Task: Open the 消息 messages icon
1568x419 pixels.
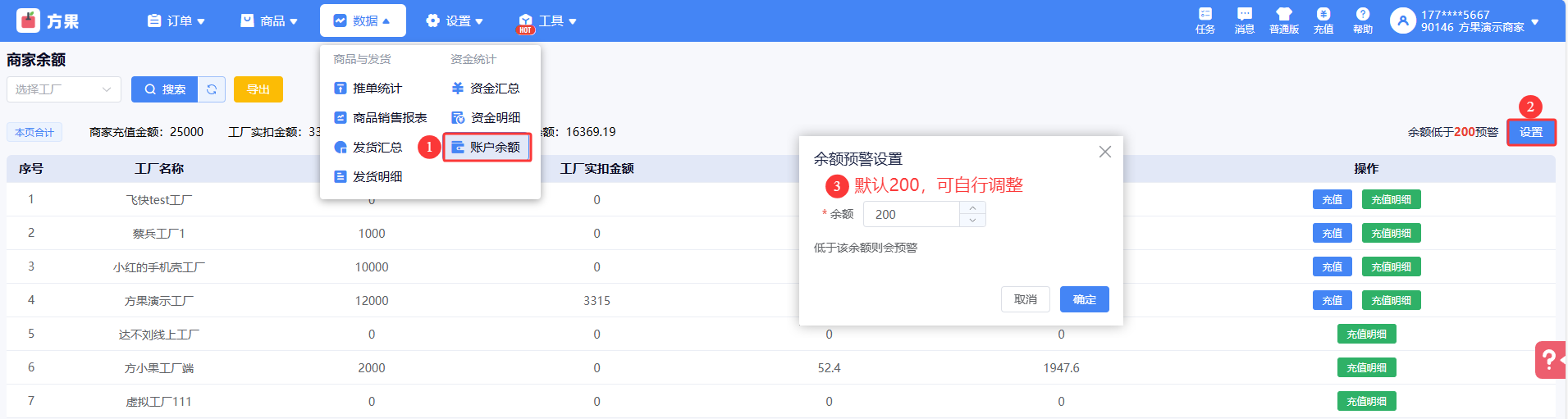Action: coord(1244,20)
